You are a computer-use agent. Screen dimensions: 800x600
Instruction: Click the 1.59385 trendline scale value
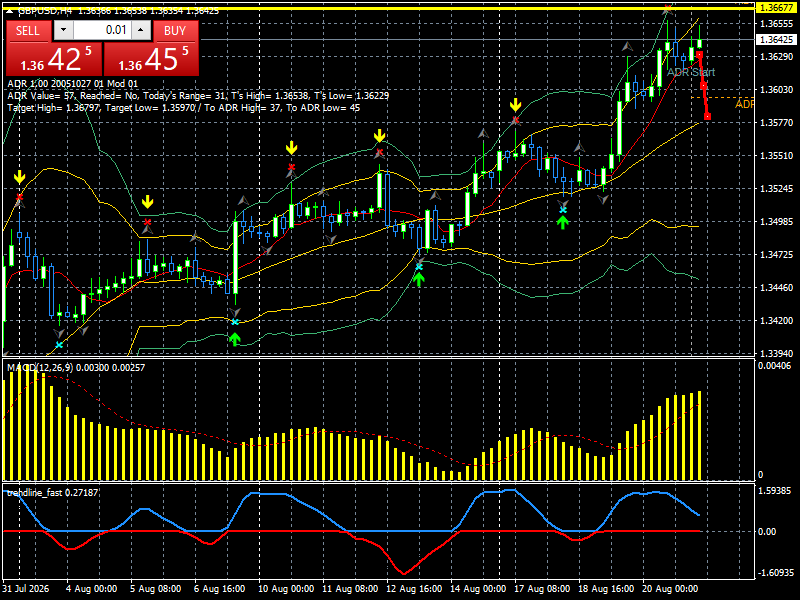[x=774, y=490]
